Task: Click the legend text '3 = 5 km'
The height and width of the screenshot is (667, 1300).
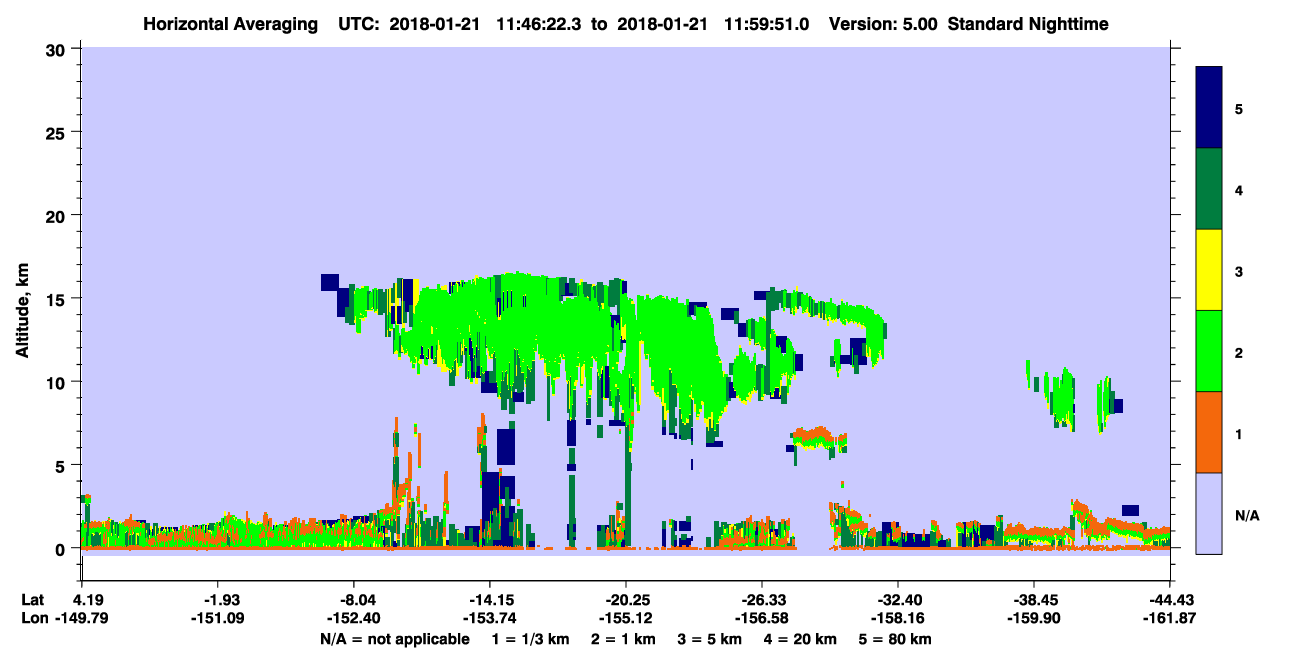Action: pyautogui.click(x=712, y=639)
